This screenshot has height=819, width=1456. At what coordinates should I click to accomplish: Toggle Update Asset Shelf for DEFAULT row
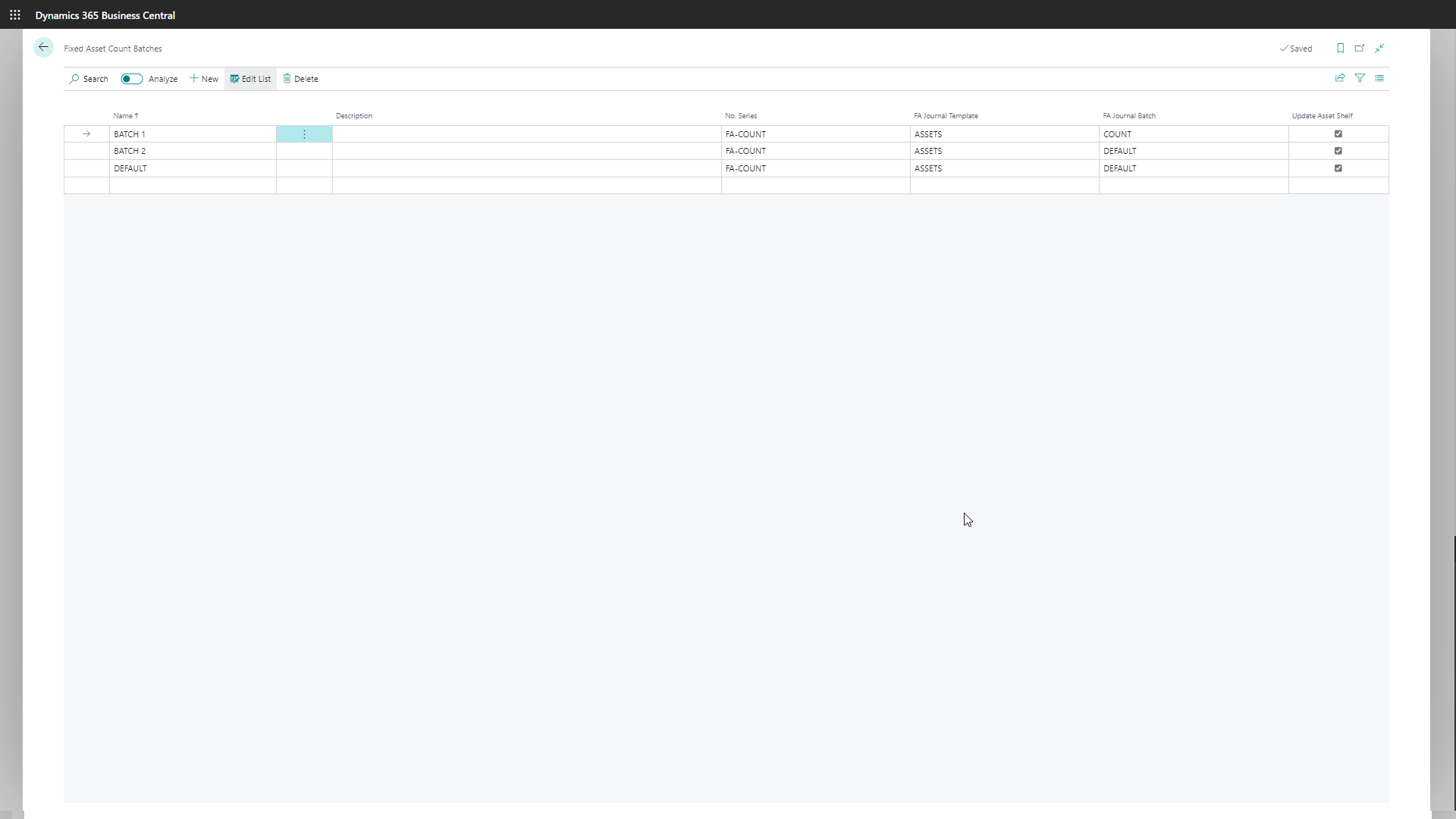1338,168
